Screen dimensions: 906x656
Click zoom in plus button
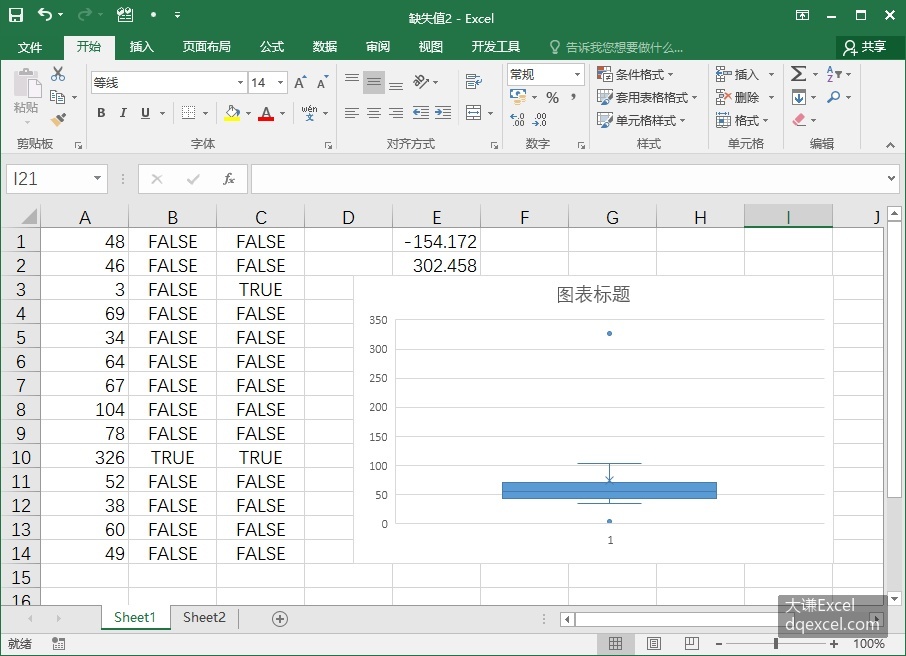834,643
